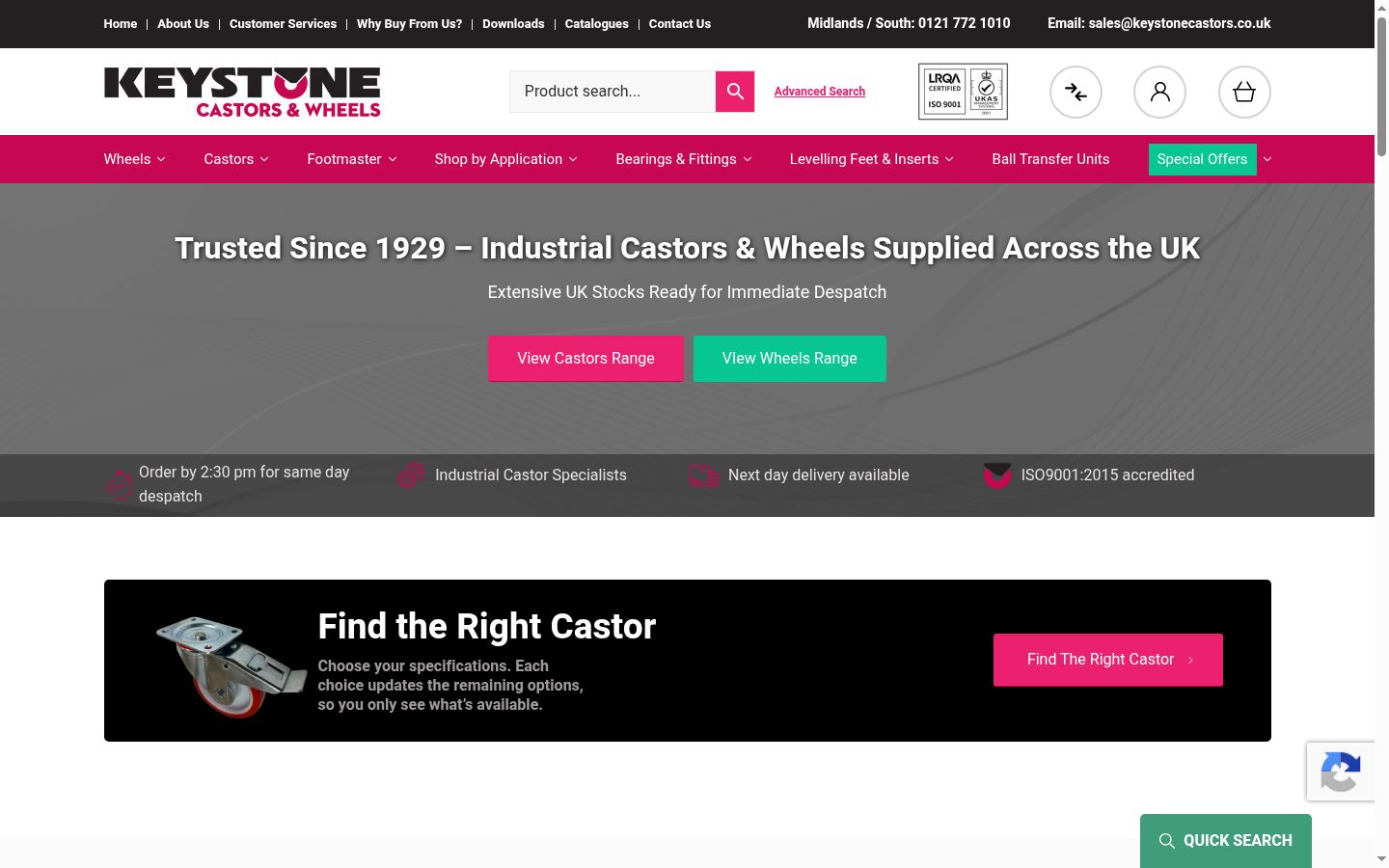Expand the Wheels menu
The height and width of the screenshot is (868, 1389).
[134, 159]
